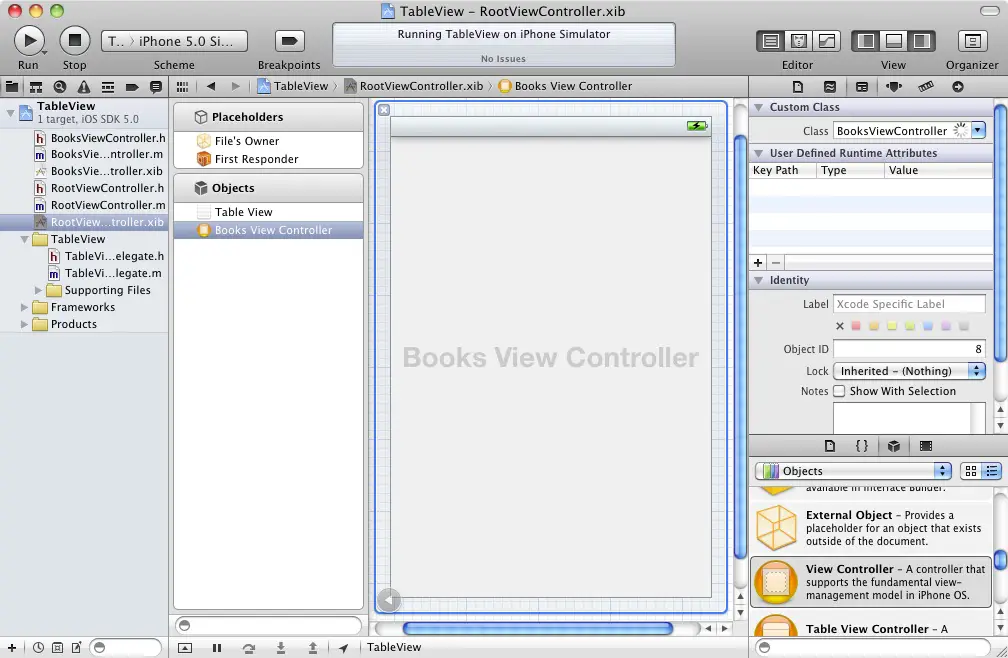Switch to the Assistant editor
This screenshot has height=658, width=1008.
click(799, 41)
